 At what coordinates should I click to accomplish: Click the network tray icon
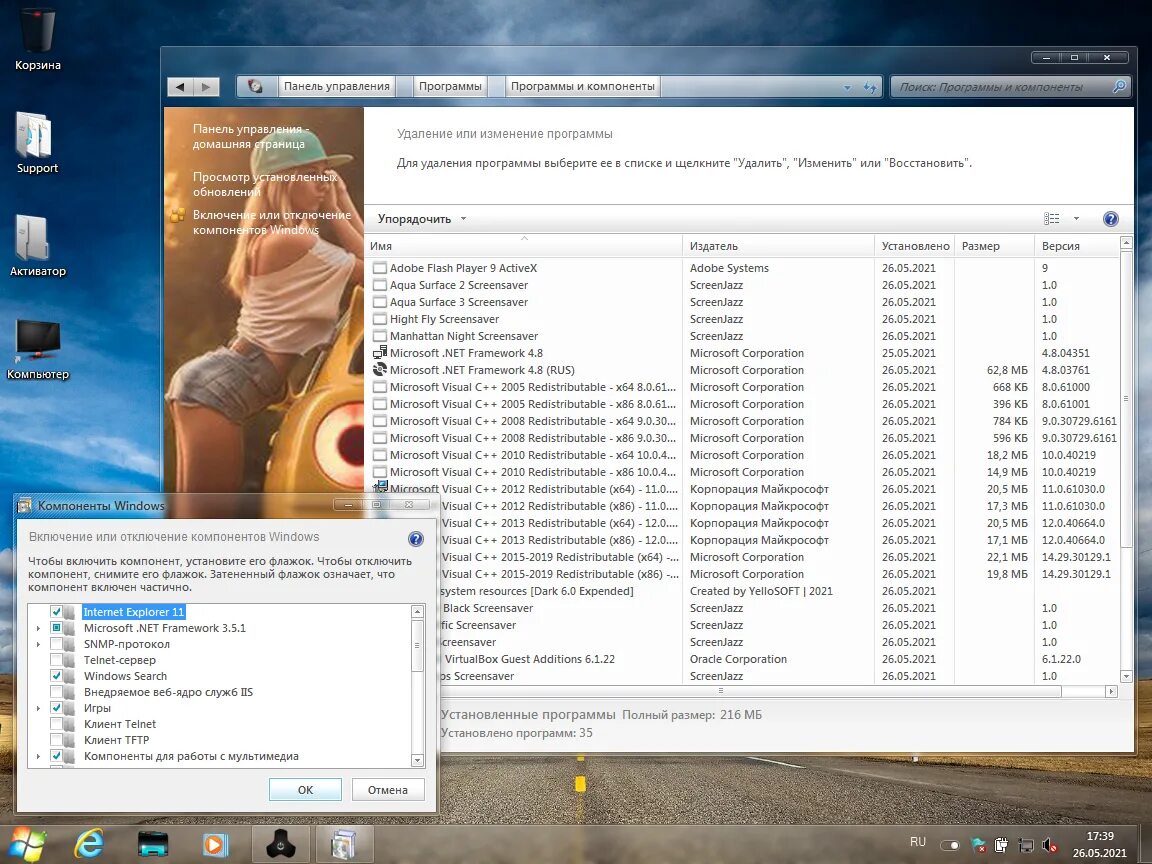1026,846
